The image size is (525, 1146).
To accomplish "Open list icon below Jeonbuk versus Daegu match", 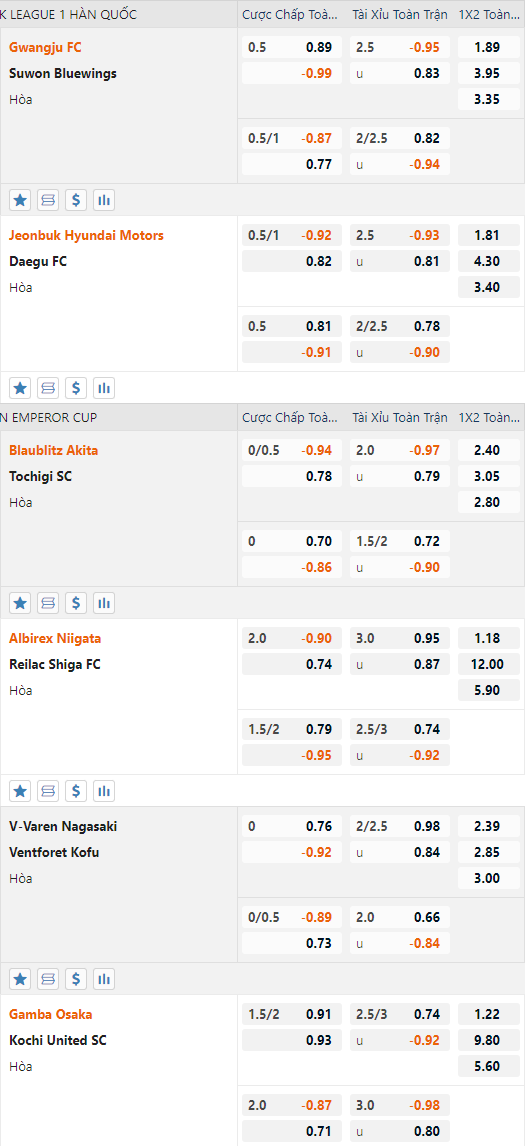I will 48,388.
